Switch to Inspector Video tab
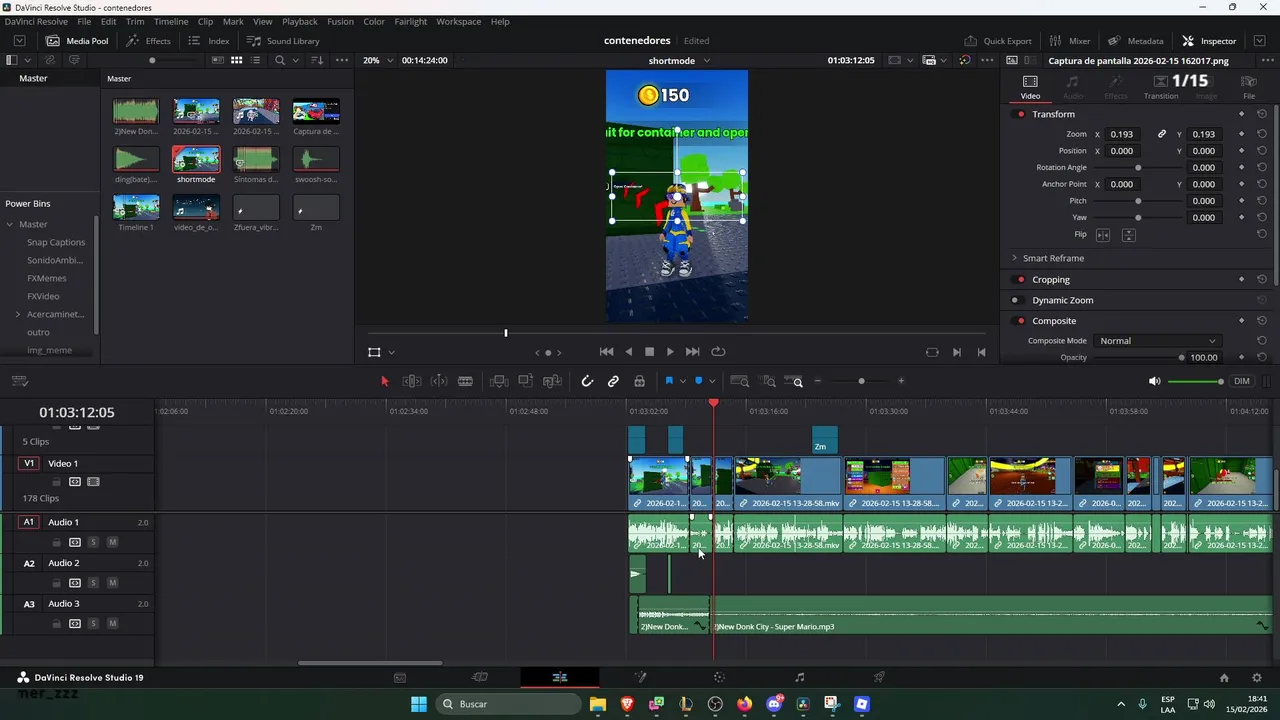 (x=1030, y=87)
